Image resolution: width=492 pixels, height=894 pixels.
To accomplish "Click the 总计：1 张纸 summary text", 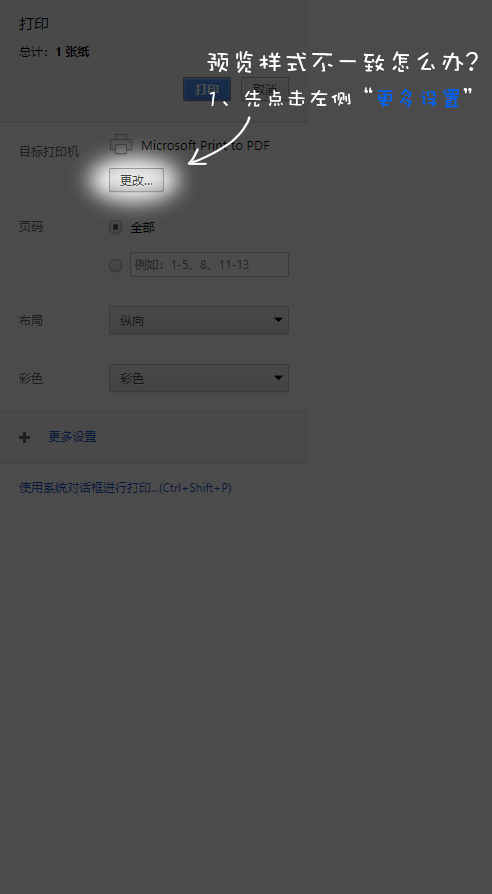I will coord(54,52).
